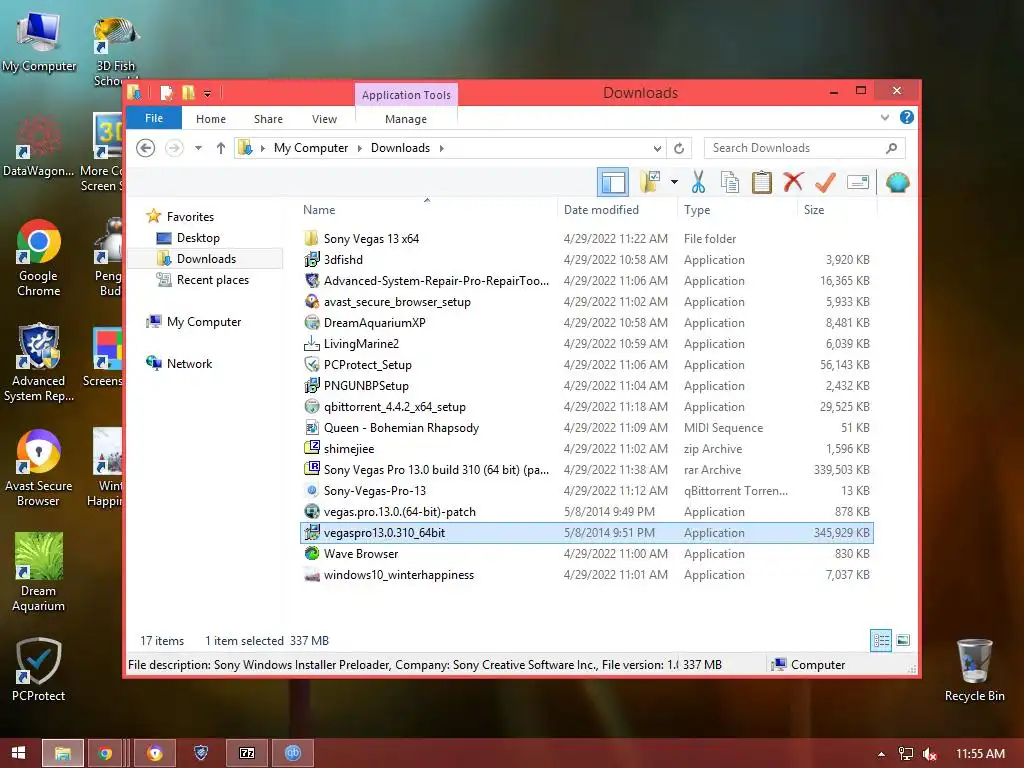Click Downloads in the address breadcrumb
Image resolution: width=1024 pixels, height=768 pixels.
(x=400, y=148)
